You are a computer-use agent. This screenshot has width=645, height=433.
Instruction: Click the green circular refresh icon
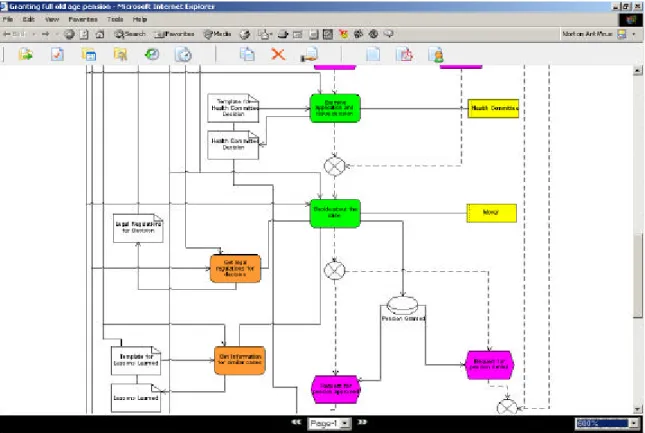[x=152, y=54]
